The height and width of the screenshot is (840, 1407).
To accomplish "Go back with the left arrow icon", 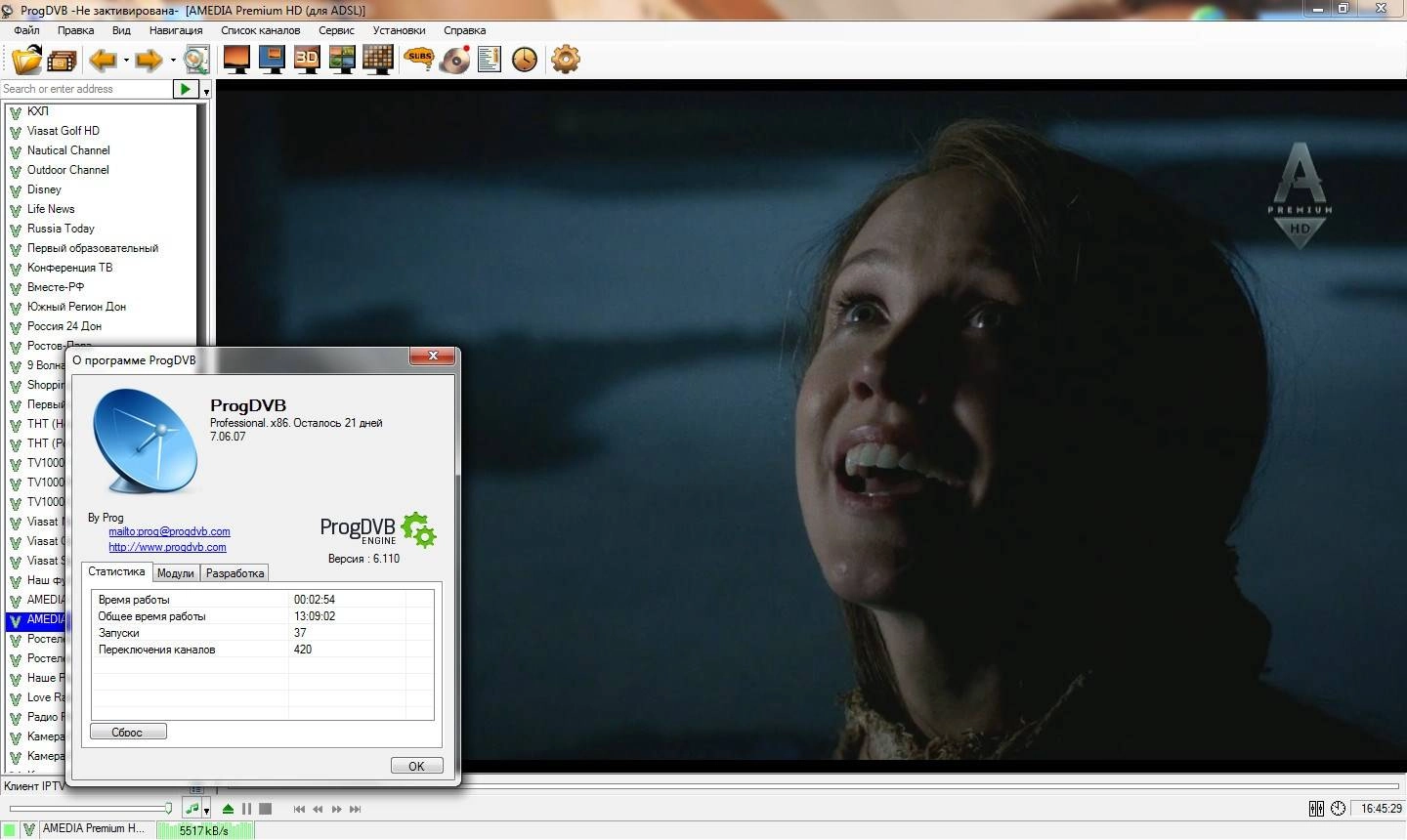I will 103,61.
